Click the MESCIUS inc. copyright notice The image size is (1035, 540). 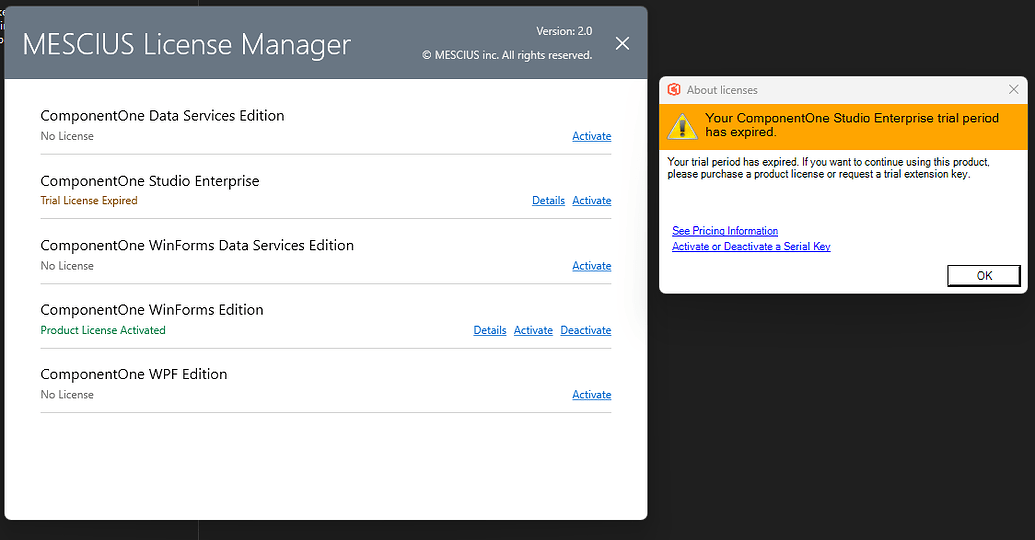click(x=507, y=55)
